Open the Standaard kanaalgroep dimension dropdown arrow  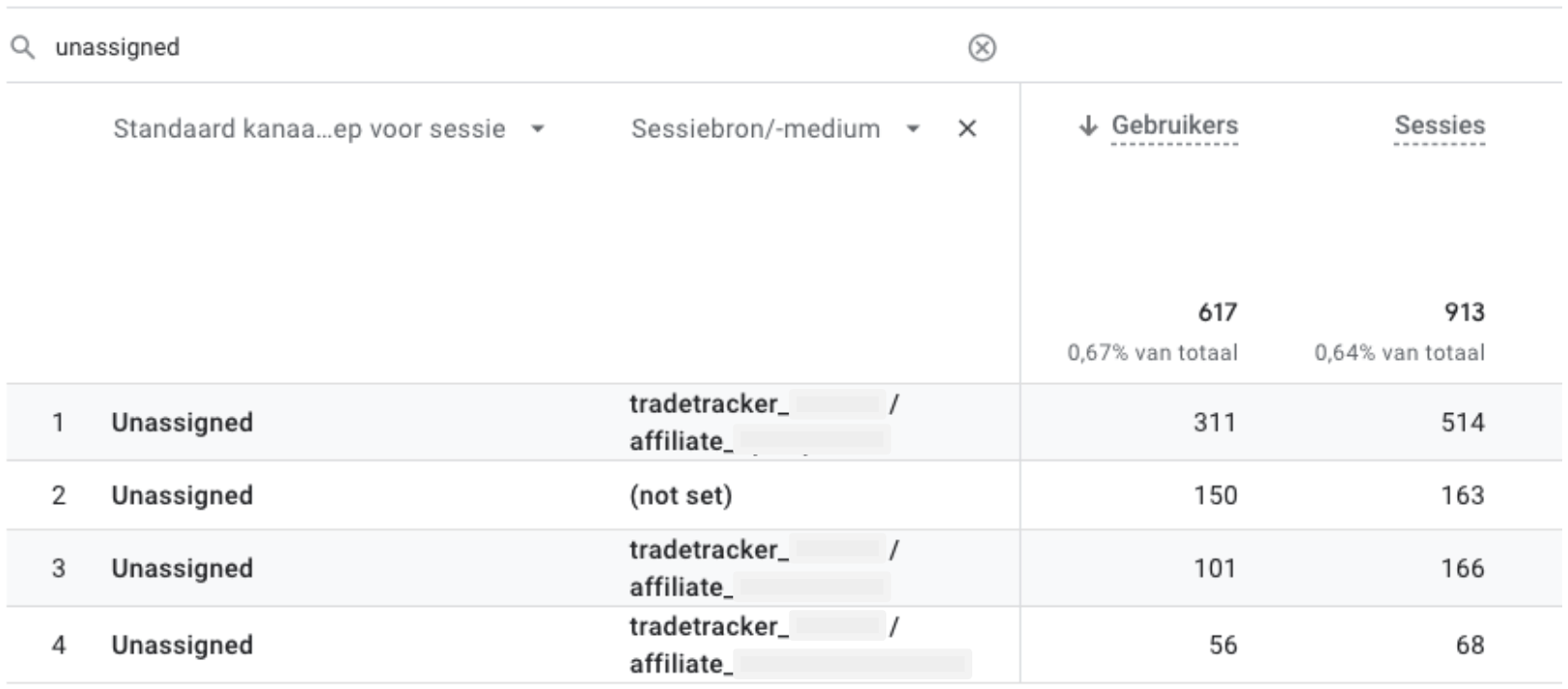(x=538, y=128)
